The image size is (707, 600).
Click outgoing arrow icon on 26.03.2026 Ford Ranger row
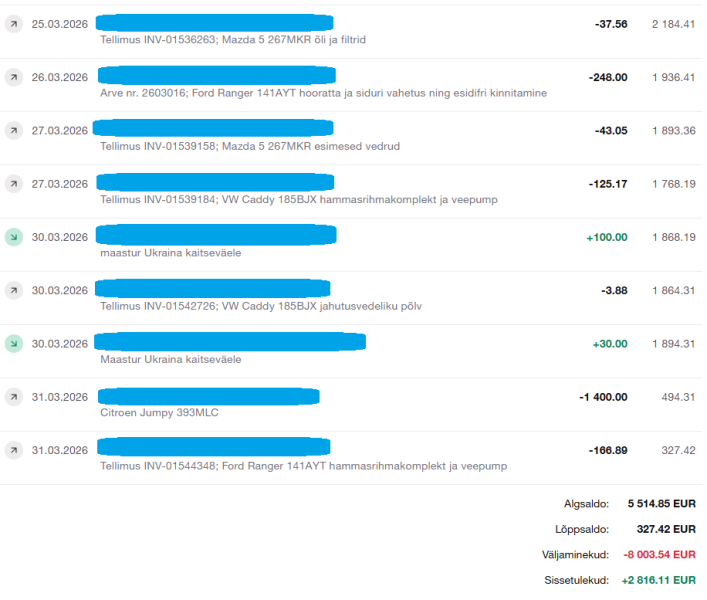[13, 77]
